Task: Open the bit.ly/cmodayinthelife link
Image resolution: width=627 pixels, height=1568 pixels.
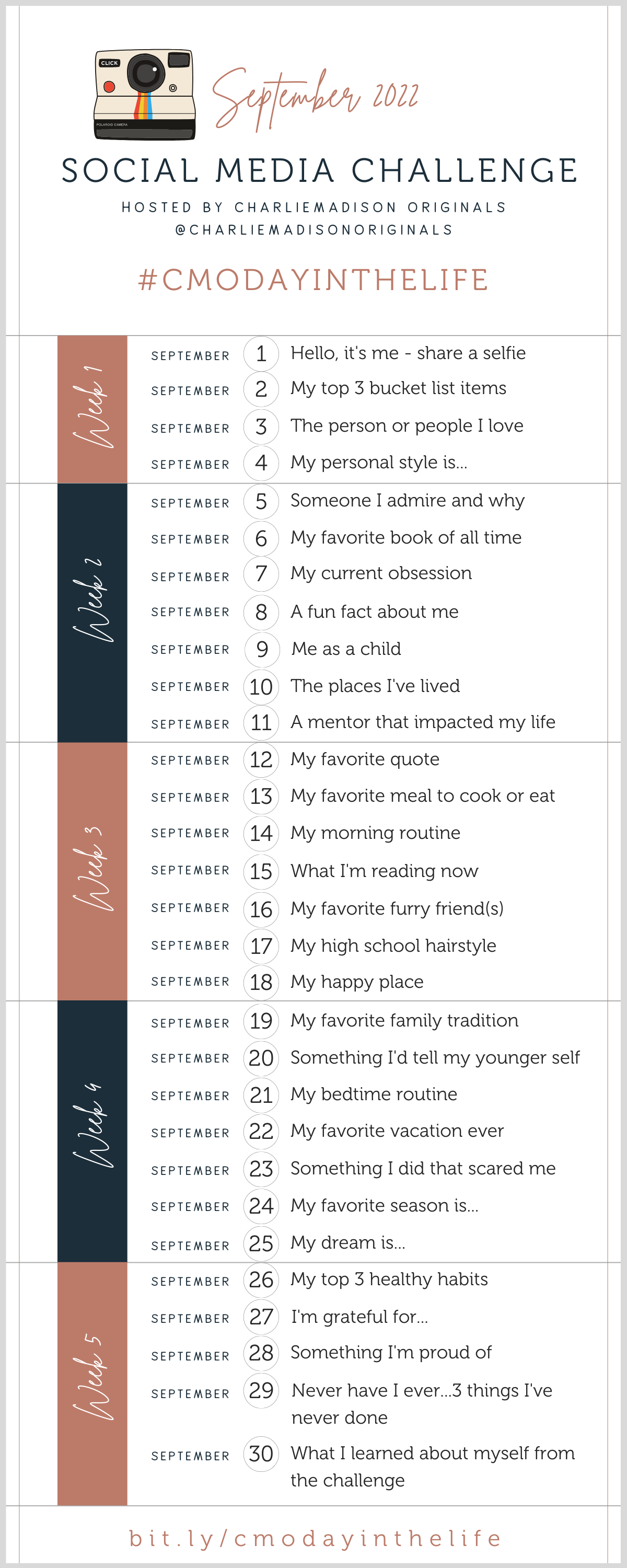Action: click(x=315, y=1538)
